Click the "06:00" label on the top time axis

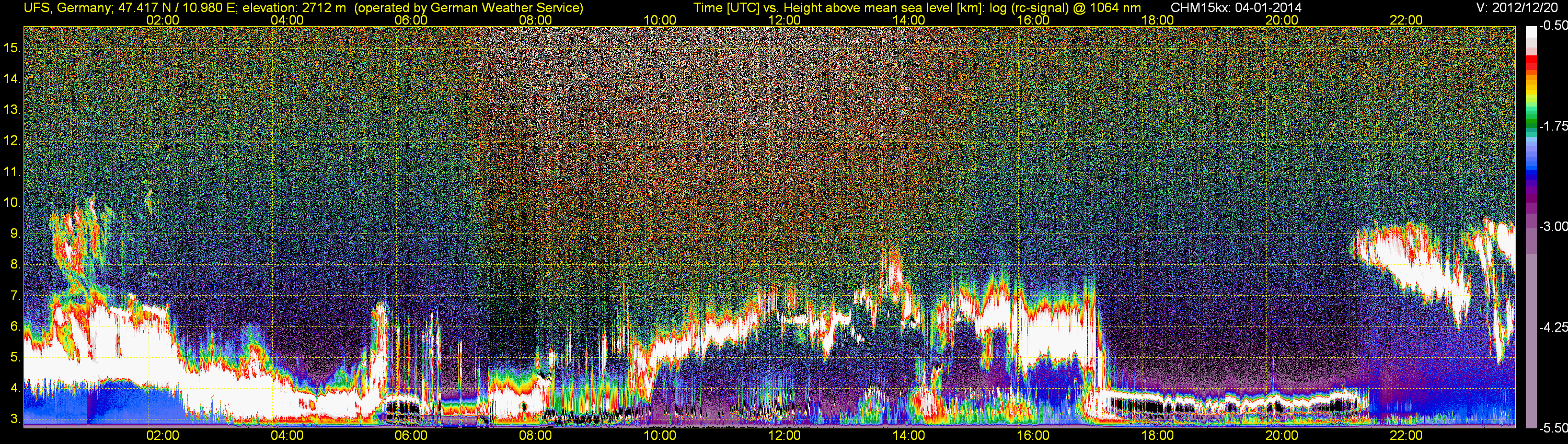click(x=411, y=20)
